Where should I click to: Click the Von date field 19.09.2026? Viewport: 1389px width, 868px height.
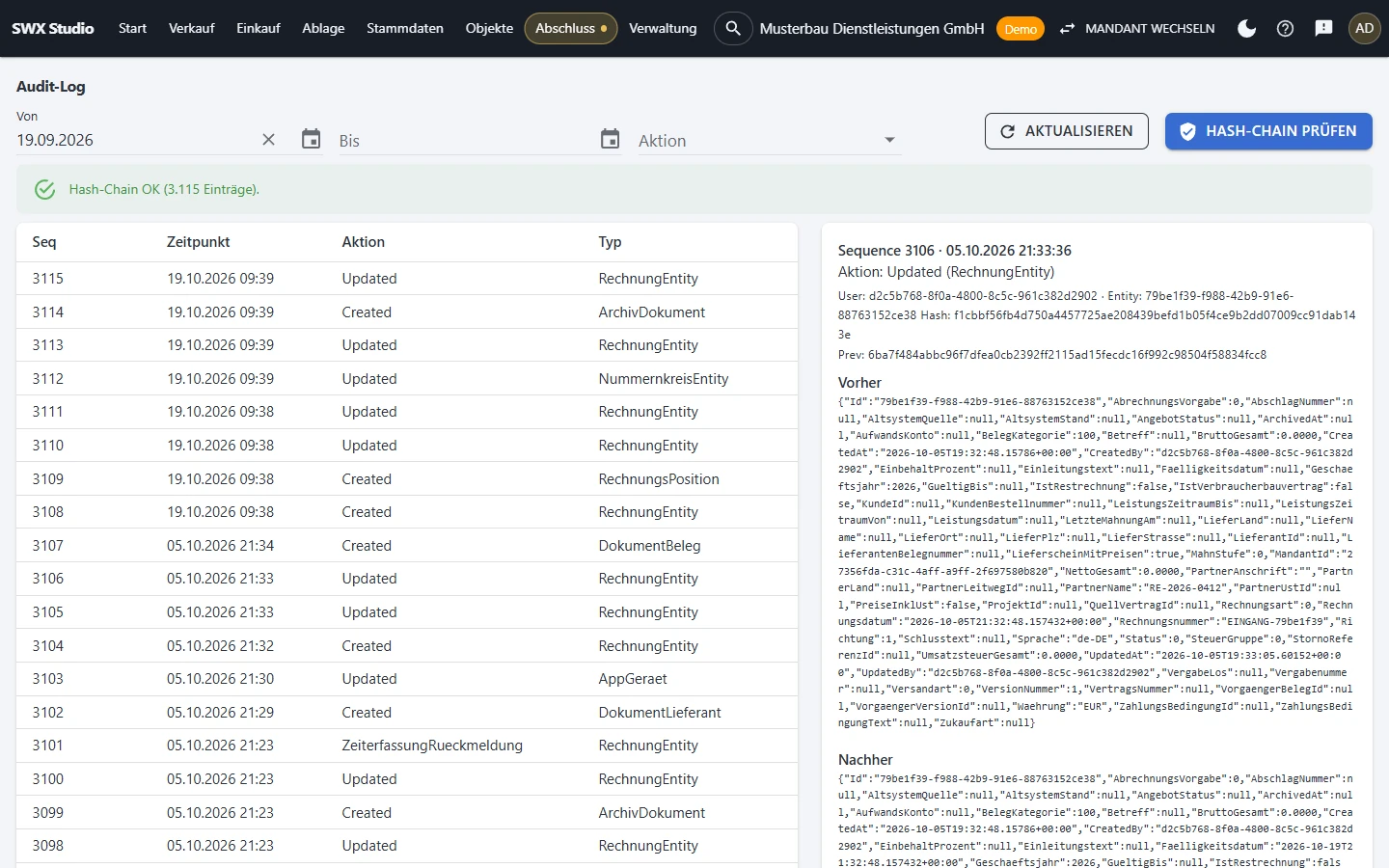click(133, 140)
